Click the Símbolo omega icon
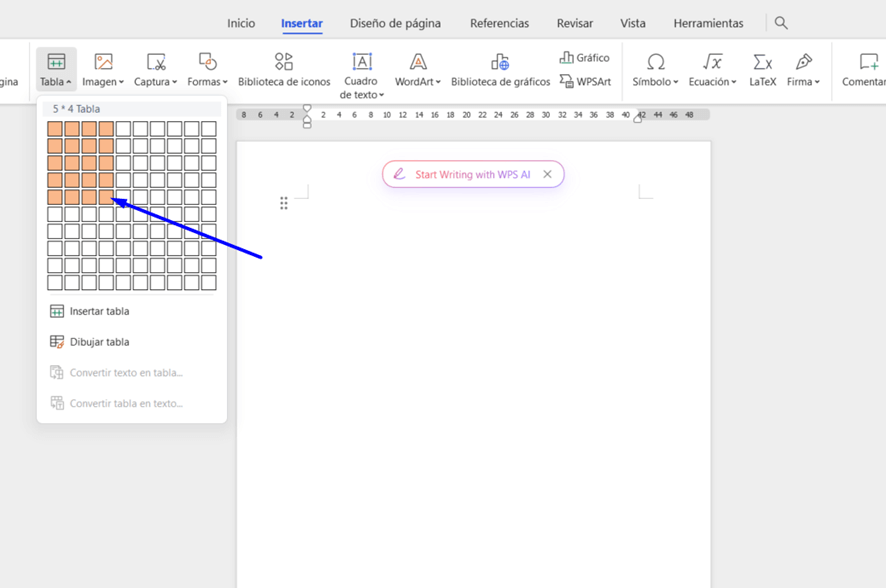The height and width of the screenshot is (588, 886). [655, 61]
